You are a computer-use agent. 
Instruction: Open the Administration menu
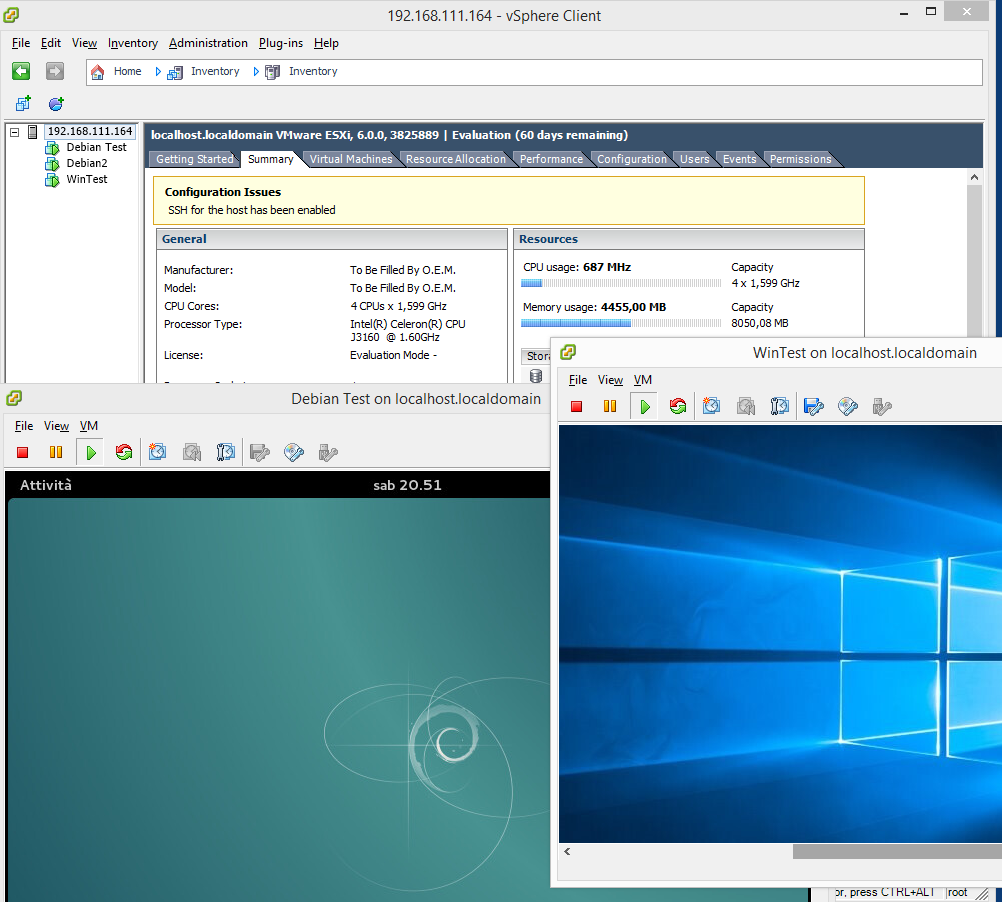[x=208, y=43]
